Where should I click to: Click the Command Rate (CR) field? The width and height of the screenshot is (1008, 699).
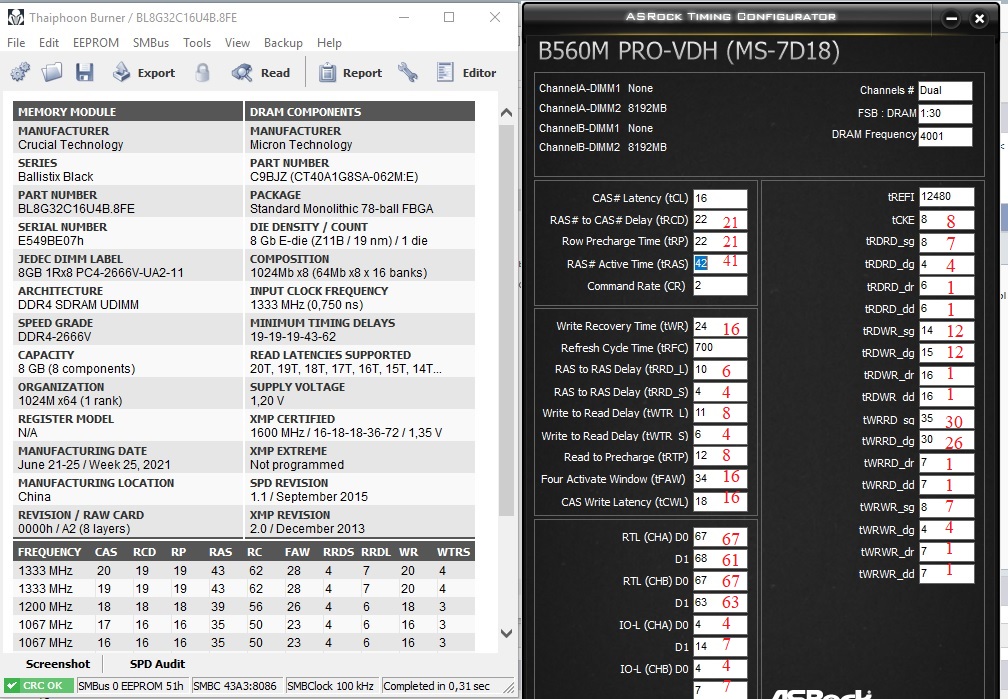click(720, 286)
